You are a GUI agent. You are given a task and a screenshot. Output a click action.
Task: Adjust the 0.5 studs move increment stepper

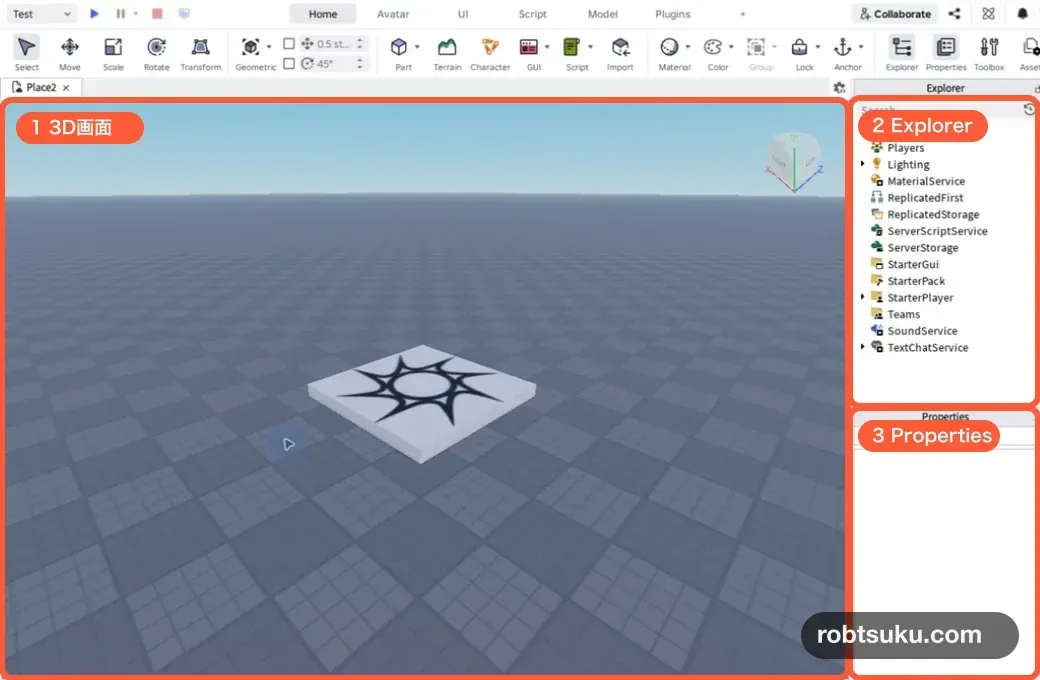(359, 43)
